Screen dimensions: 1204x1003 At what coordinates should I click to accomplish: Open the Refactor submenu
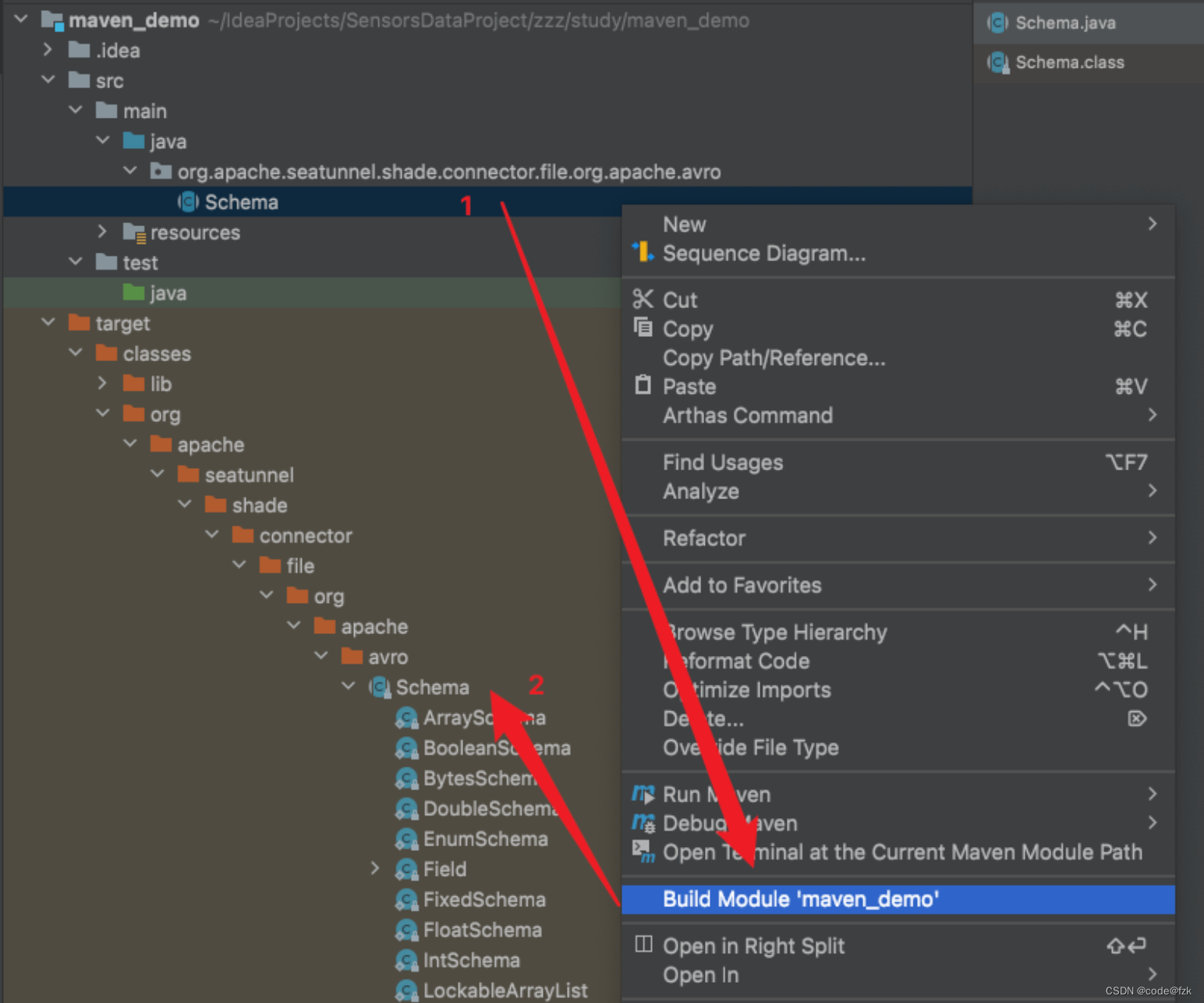pos(898,538)
